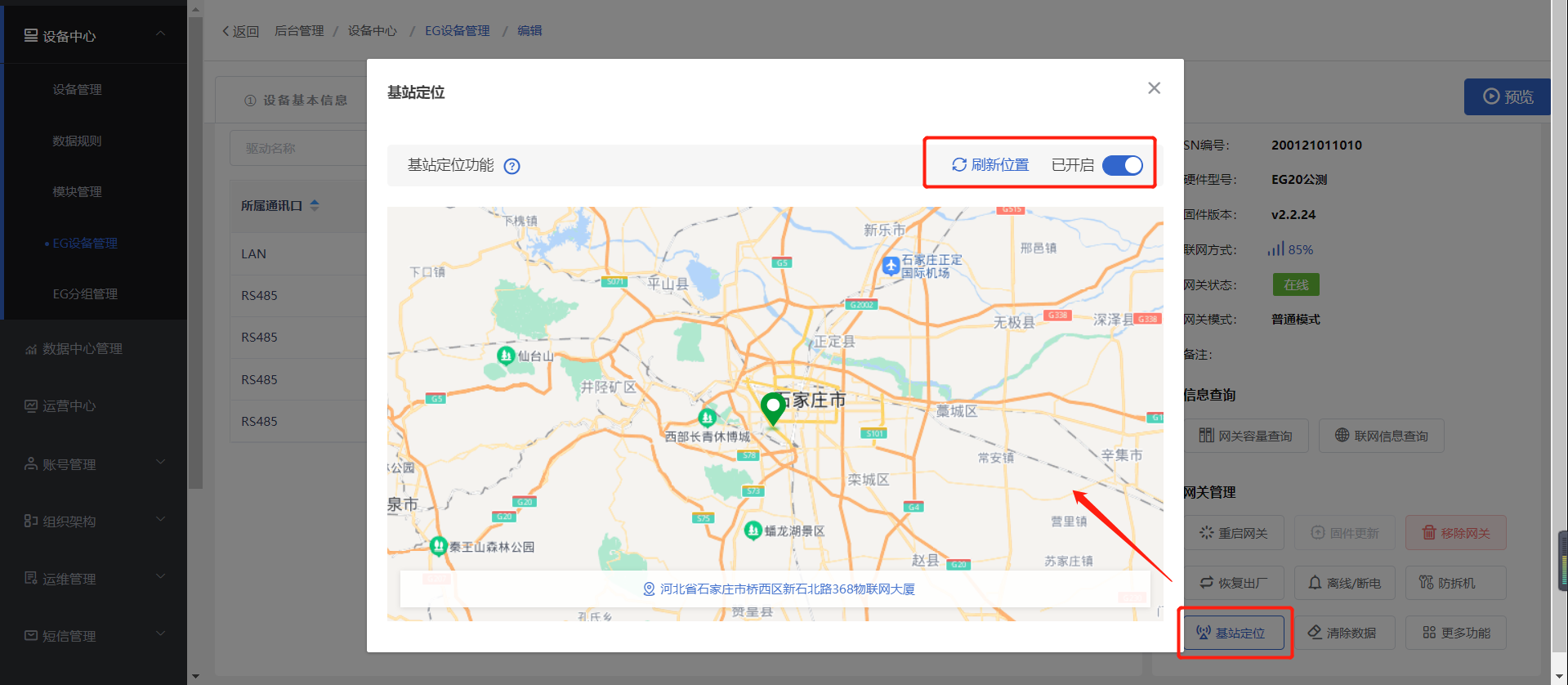Screen dimensions: 1568x685
Task: Click the 网关容量查询 button
Action: click(x=1246, y=436)
